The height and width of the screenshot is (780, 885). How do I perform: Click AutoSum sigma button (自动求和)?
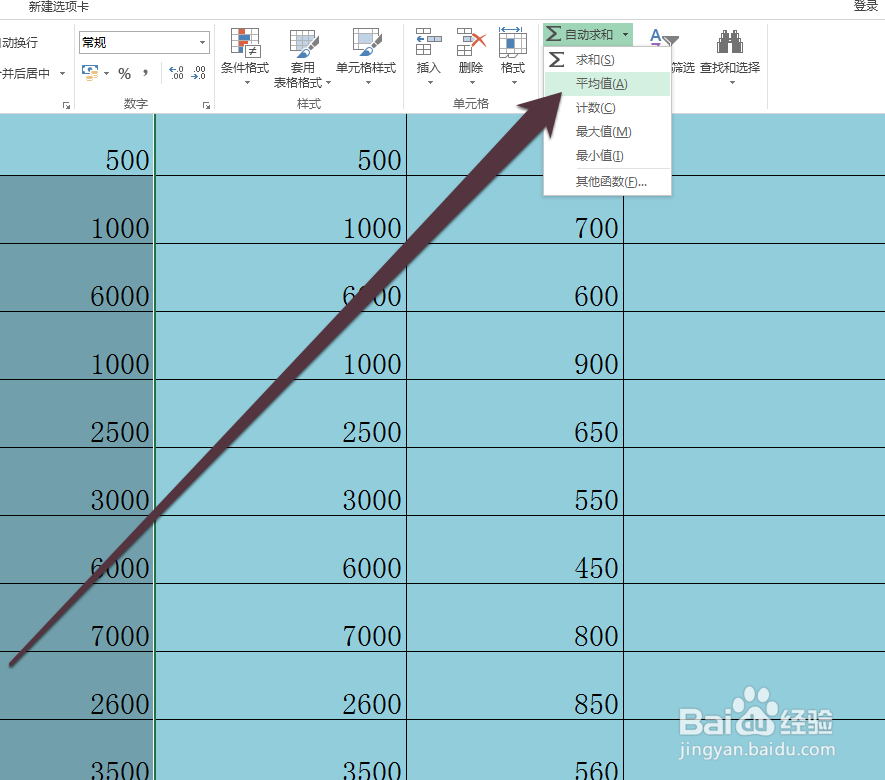click(x=580, y=34)
